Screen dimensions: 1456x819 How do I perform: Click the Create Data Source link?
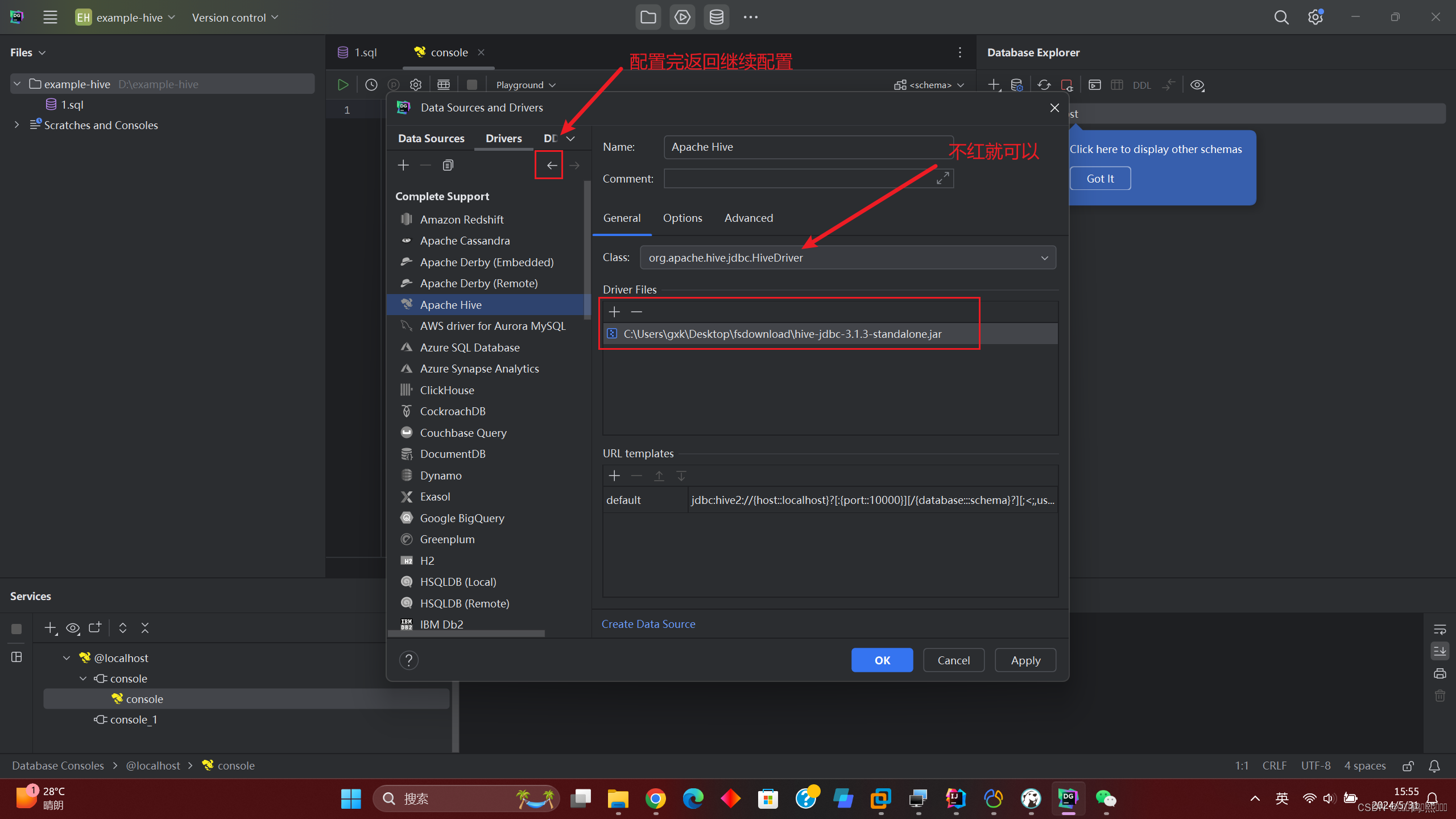[648, 624]
